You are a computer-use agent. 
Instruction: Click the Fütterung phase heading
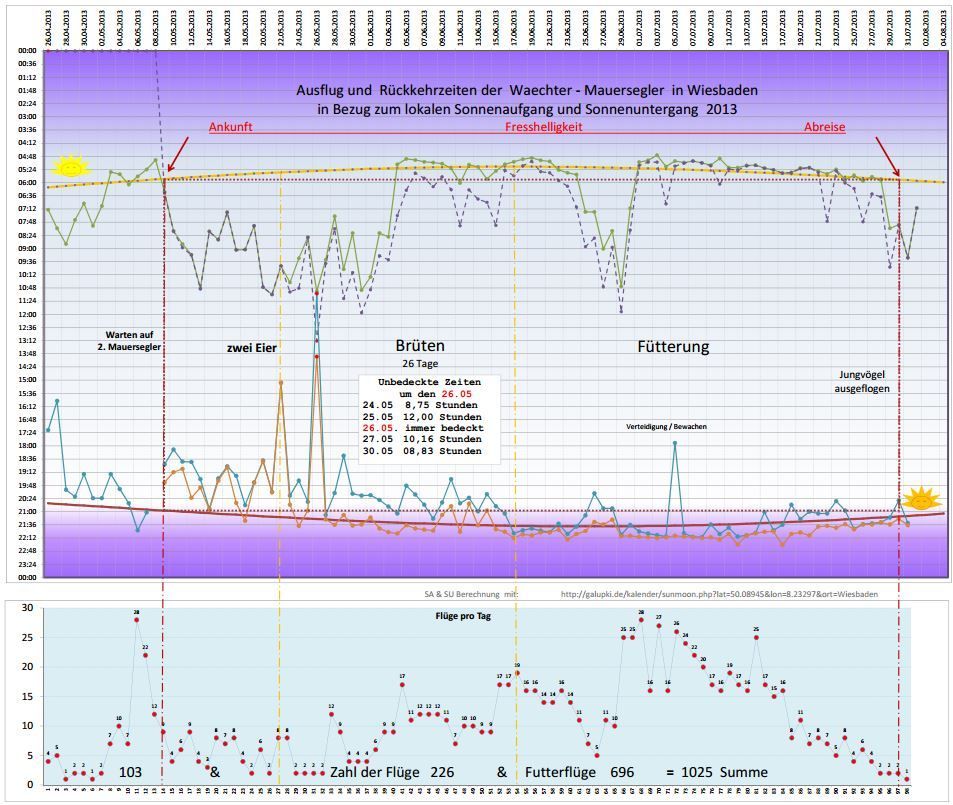click(x=673, y=347)
